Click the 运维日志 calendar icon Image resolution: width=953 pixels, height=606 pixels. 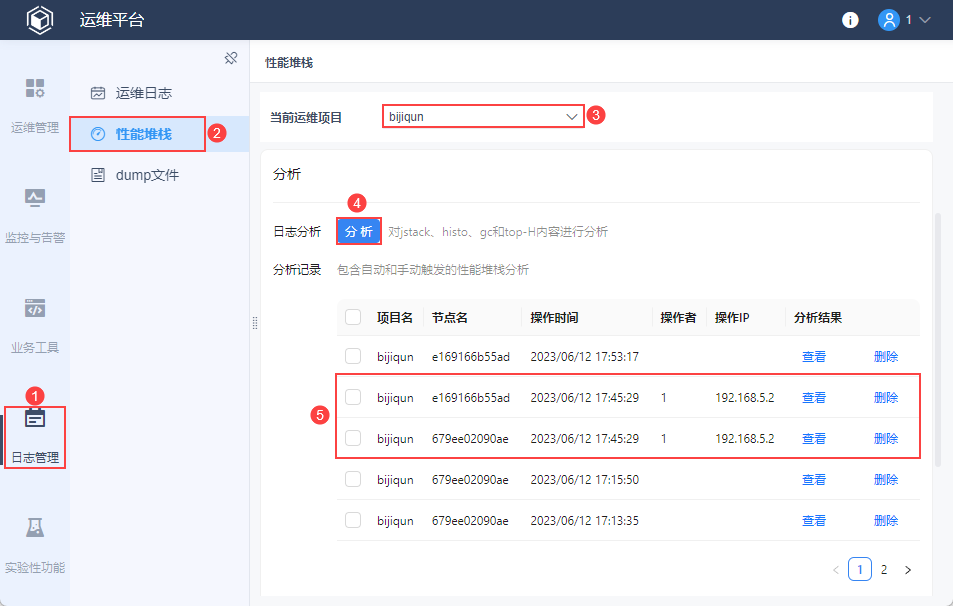coord(98,93)
